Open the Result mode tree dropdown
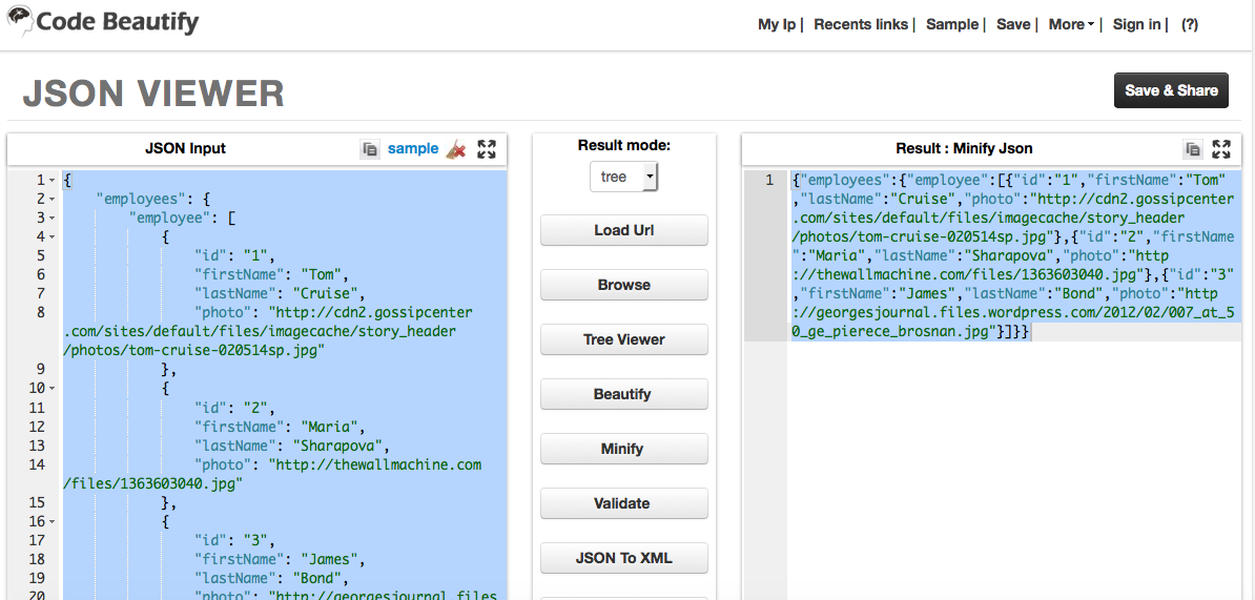Screen dimensions: 1255x600 pyautogui.click(x=623, y=177)
